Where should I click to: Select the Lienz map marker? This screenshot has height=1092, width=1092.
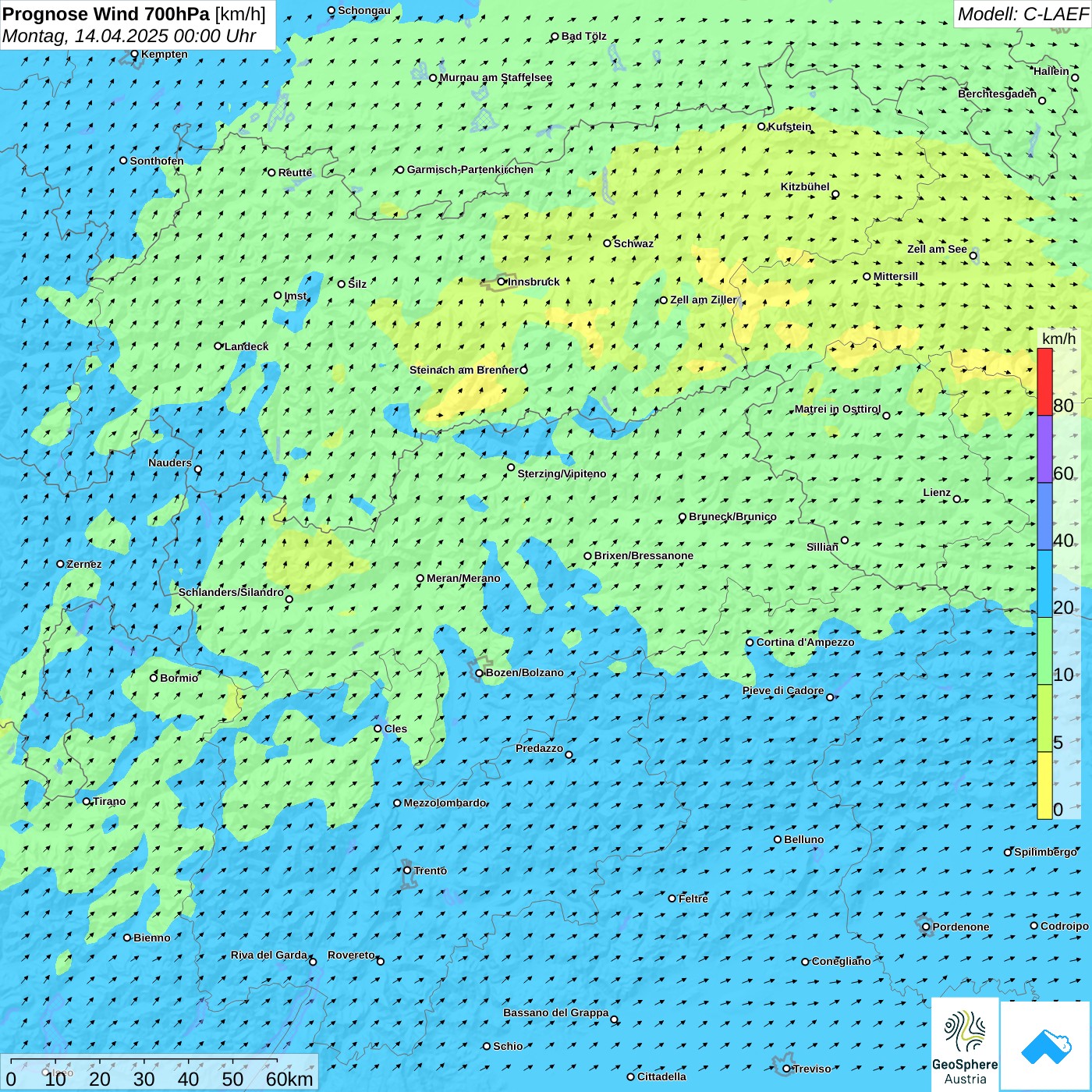point(957,499)
